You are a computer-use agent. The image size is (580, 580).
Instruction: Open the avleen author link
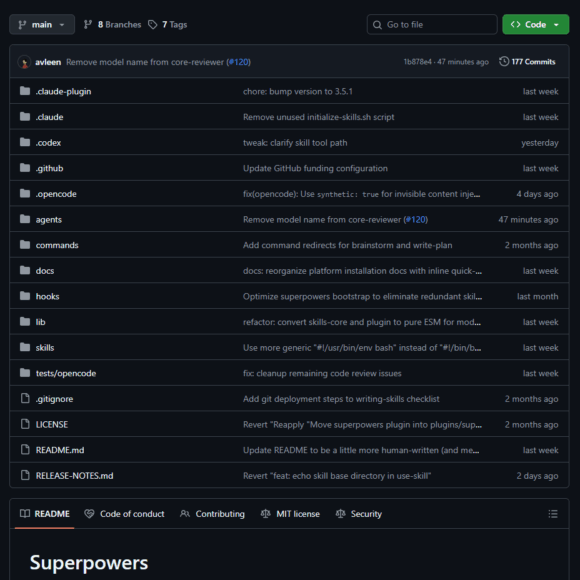[48, 62]
